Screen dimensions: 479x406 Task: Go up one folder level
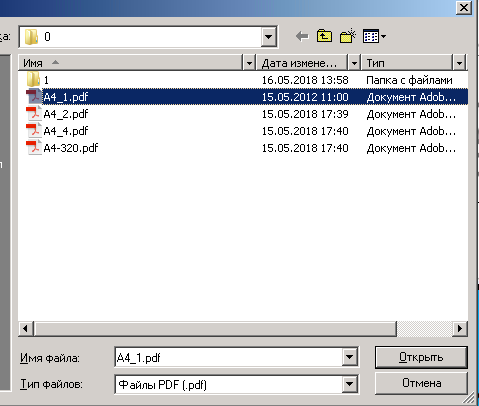[324, 36]
